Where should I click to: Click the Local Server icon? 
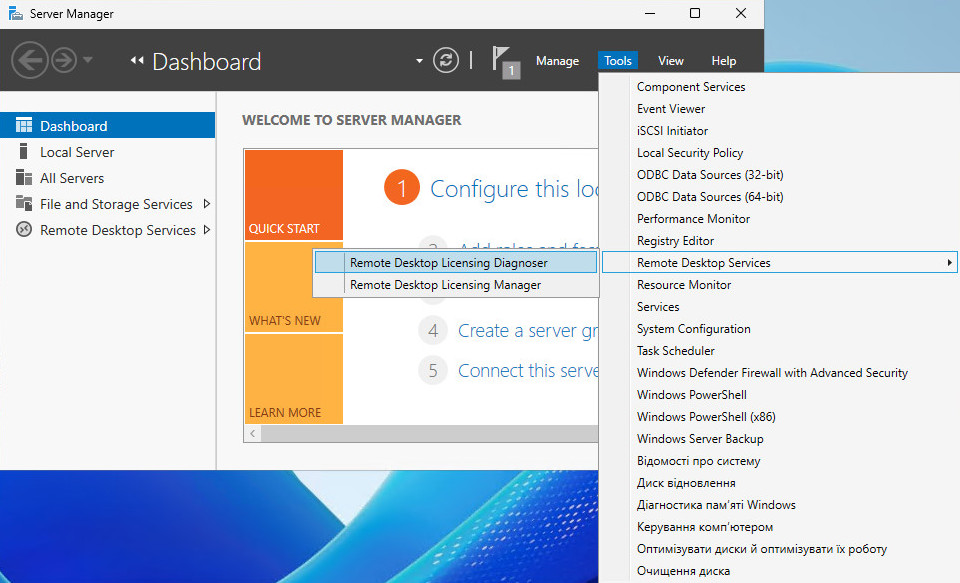click(x=24, y=151)
